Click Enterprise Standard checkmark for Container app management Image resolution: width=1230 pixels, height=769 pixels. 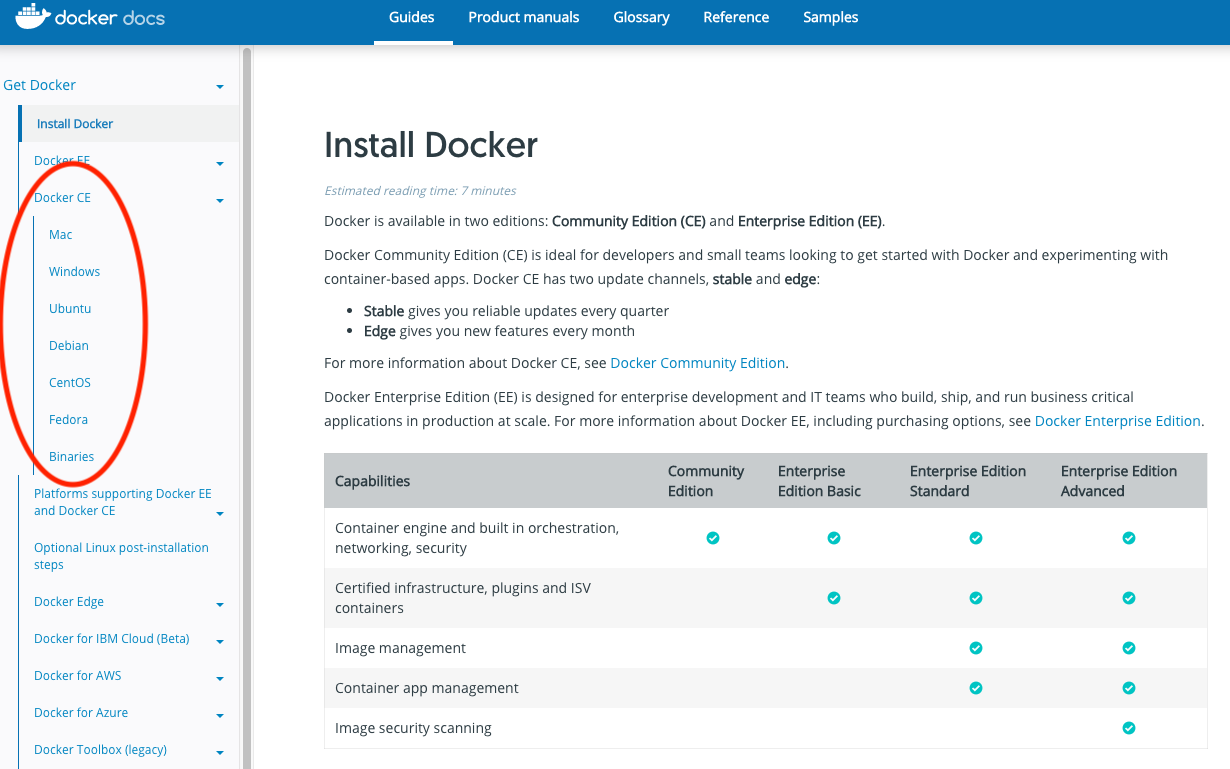pyautogui.click(x=976, y=688)
